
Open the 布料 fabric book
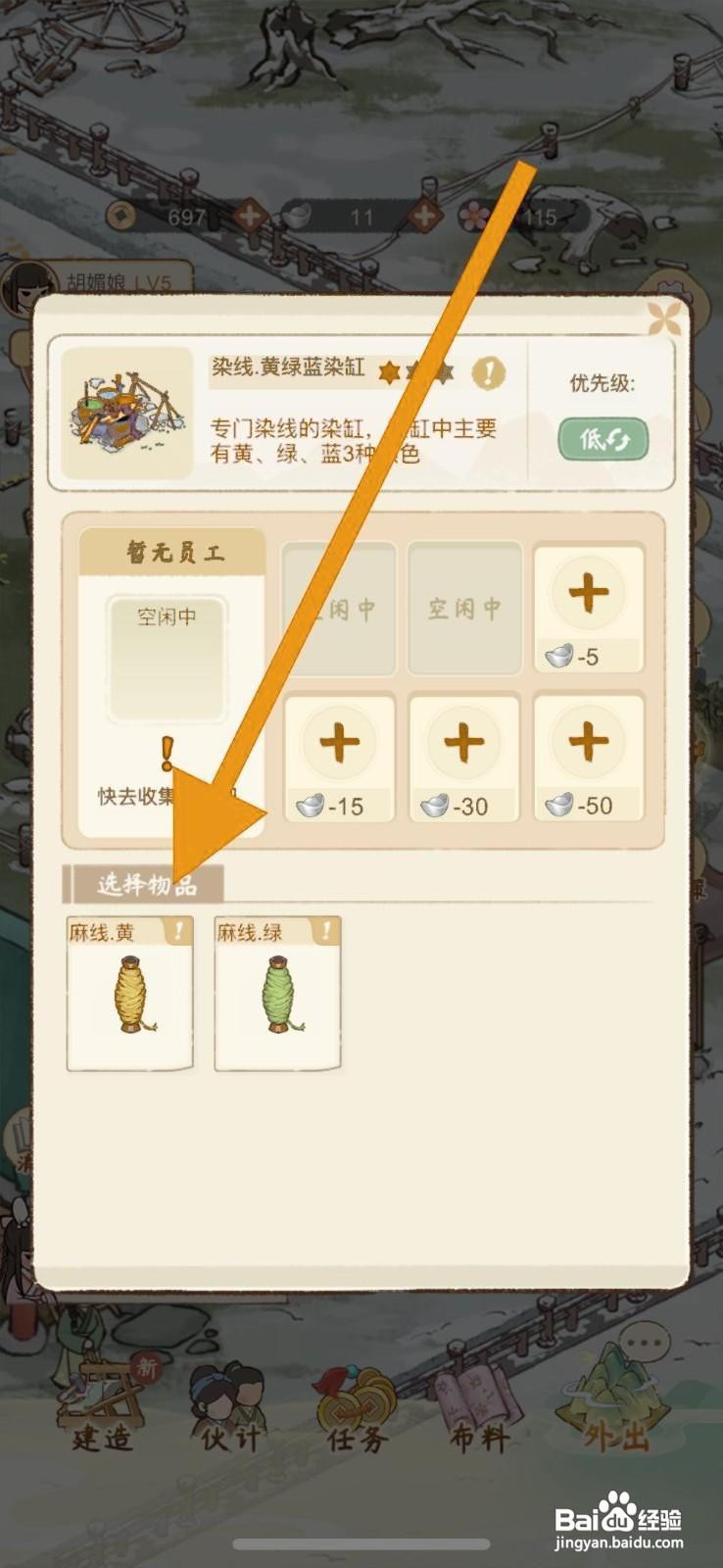click(x=480, y=1409)
